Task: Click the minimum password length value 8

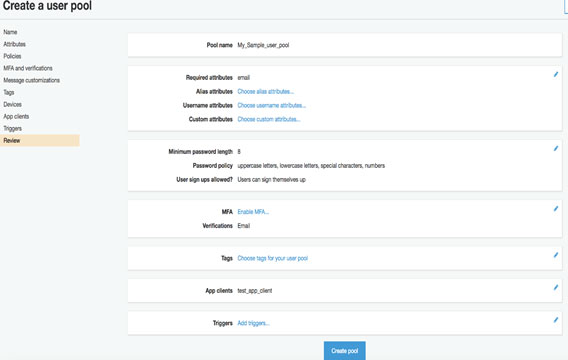Action: point(239,152)
